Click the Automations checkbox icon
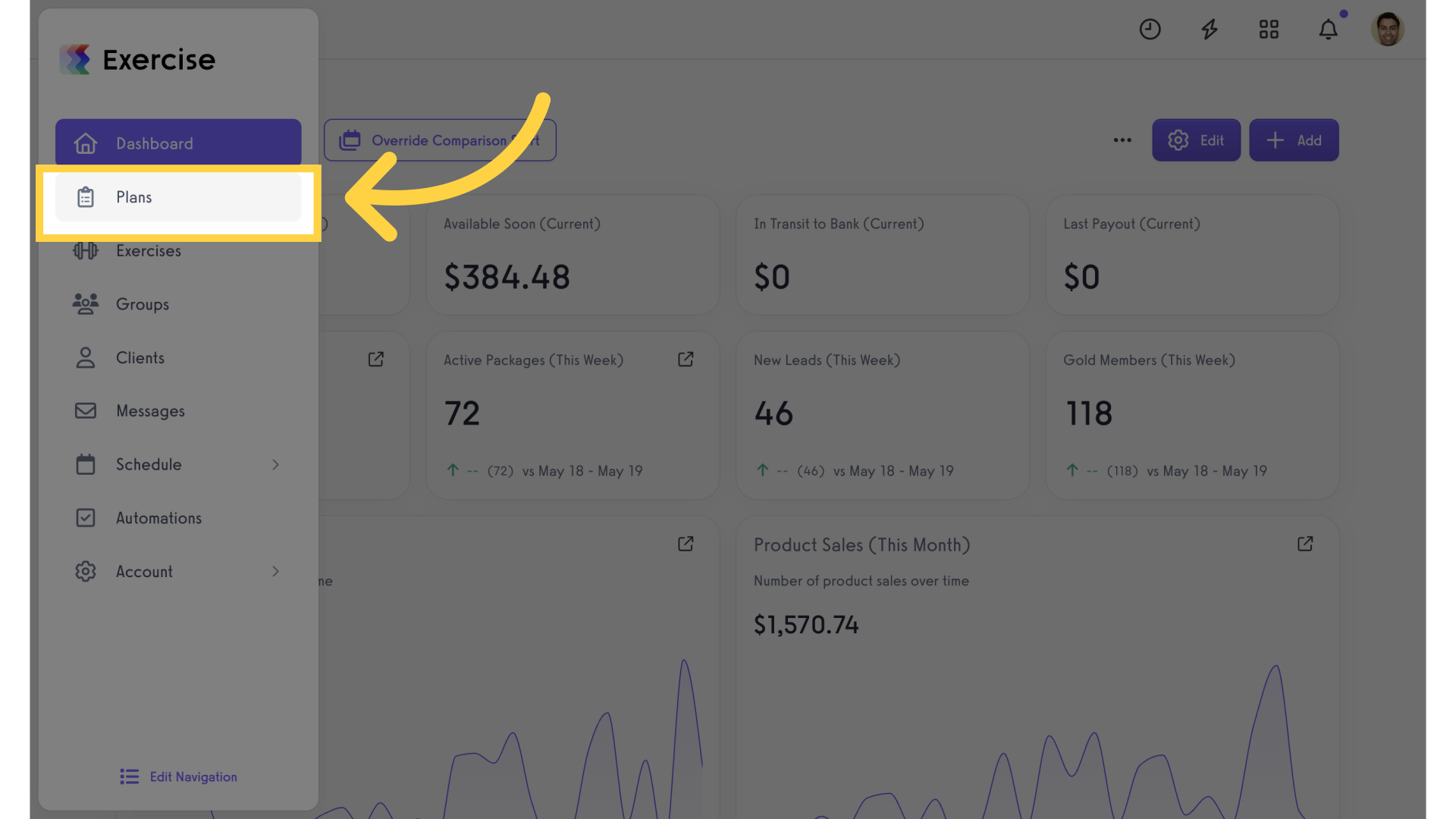The image size is (1456, 819). (86, 518)
